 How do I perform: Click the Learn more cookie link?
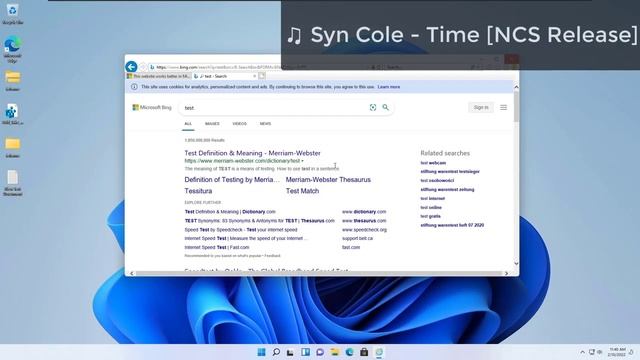(389, 87)
